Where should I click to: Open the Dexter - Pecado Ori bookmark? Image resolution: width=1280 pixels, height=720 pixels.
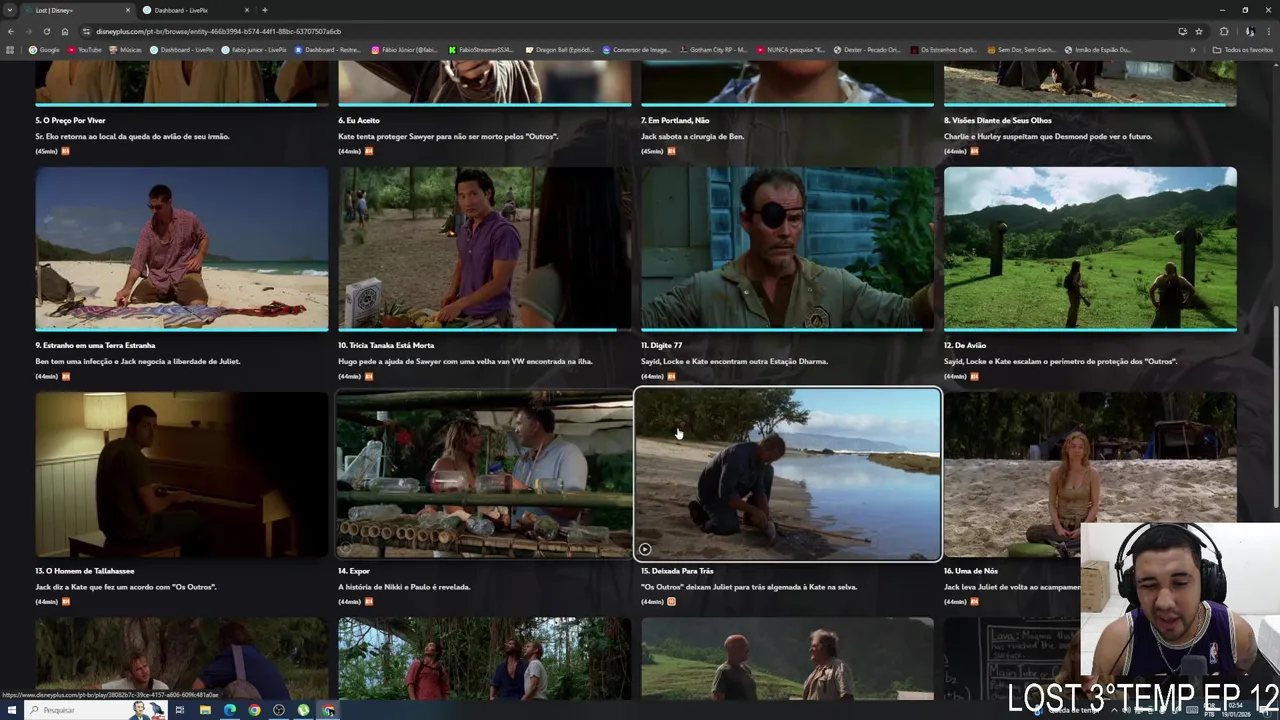pyautogui.click(x=867, y=49)
